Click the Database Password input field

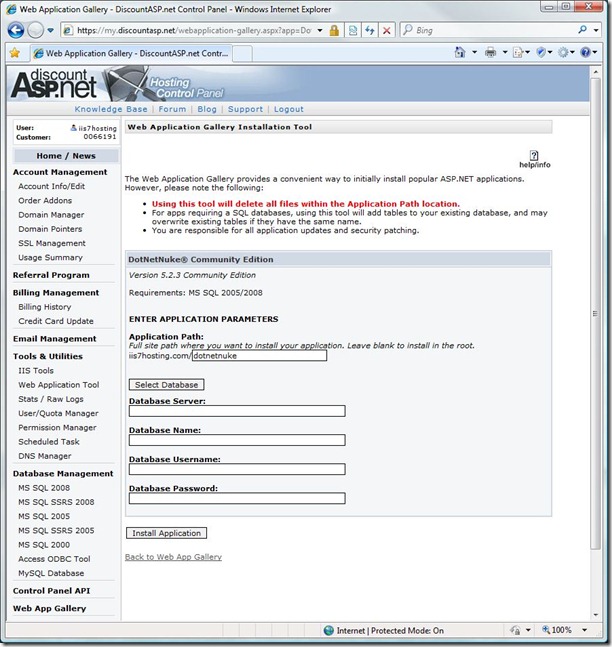(x=237, y=498)
